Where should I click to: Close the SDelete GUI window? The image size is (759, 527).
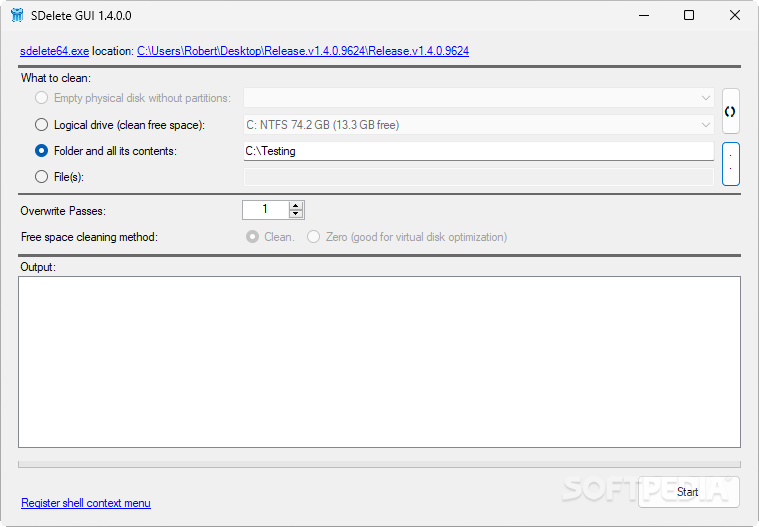(x=734, y=15)
